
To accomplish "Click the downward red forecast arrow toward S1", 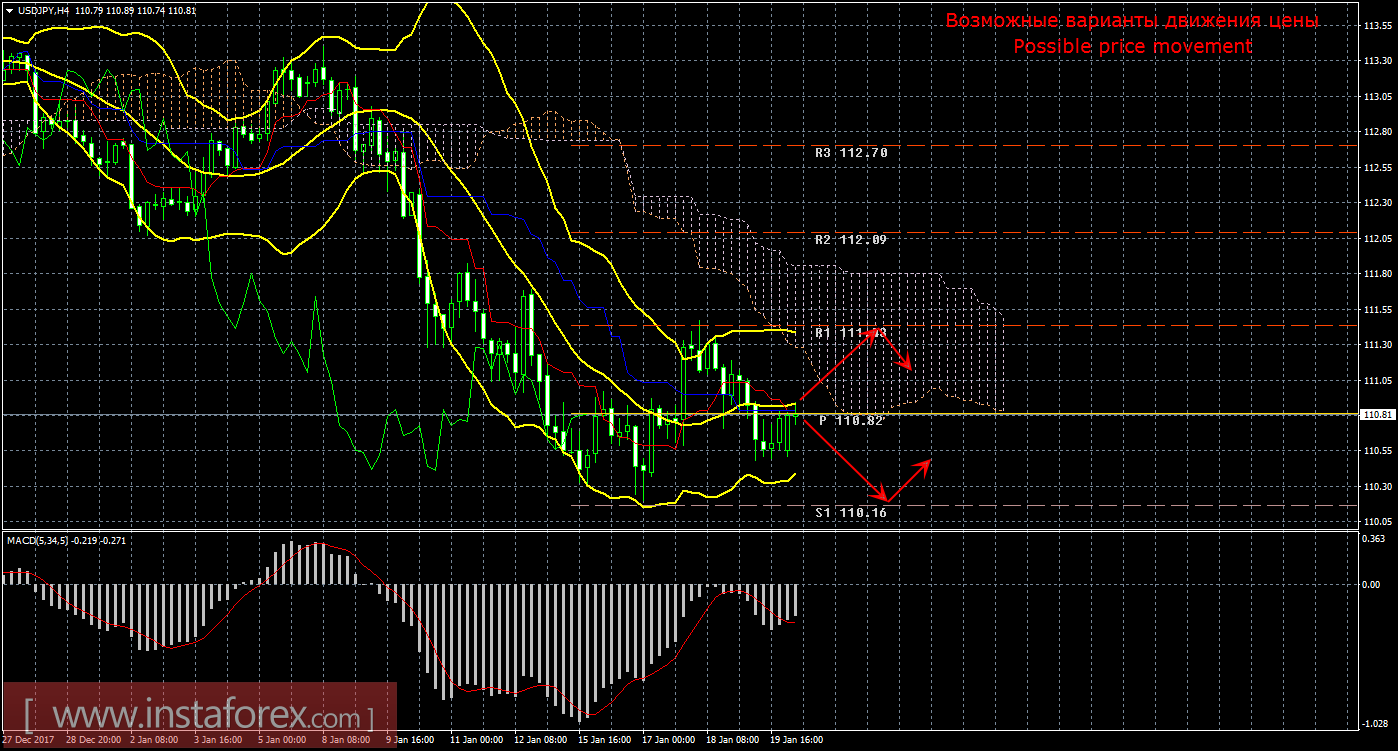I will click(x=843, y=461).
